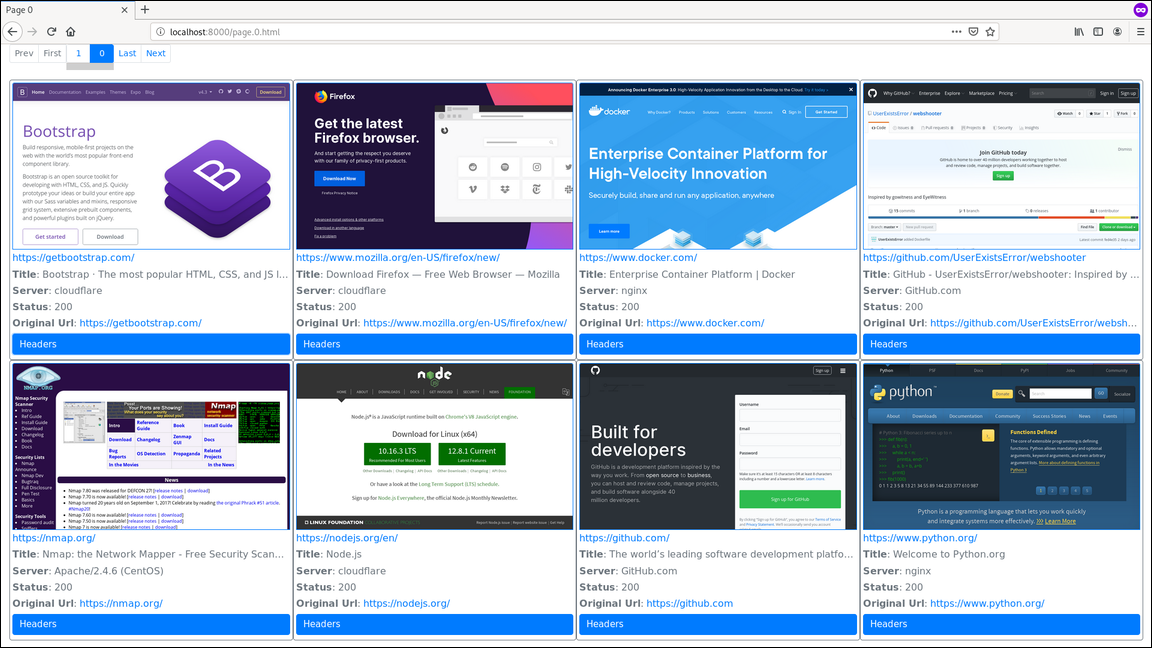Toggle the sidebar icon
The width and height of the screenshot is (1152, 648).
pos(1098,32)
